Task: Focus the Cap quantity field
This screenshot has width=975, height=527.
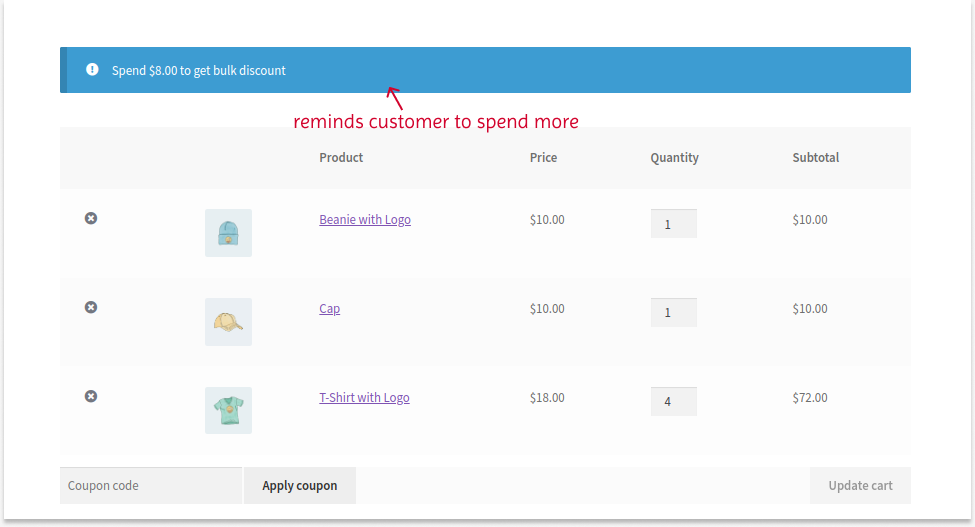Action: pos(673,313)
